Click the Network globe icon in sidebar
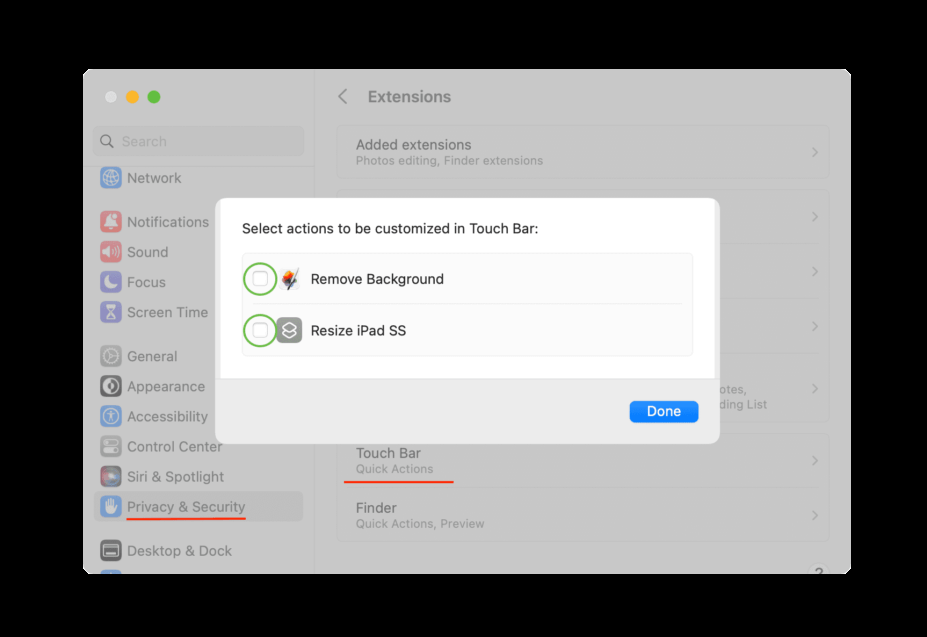This screenshot has height=637, width=927. [111, 178]
